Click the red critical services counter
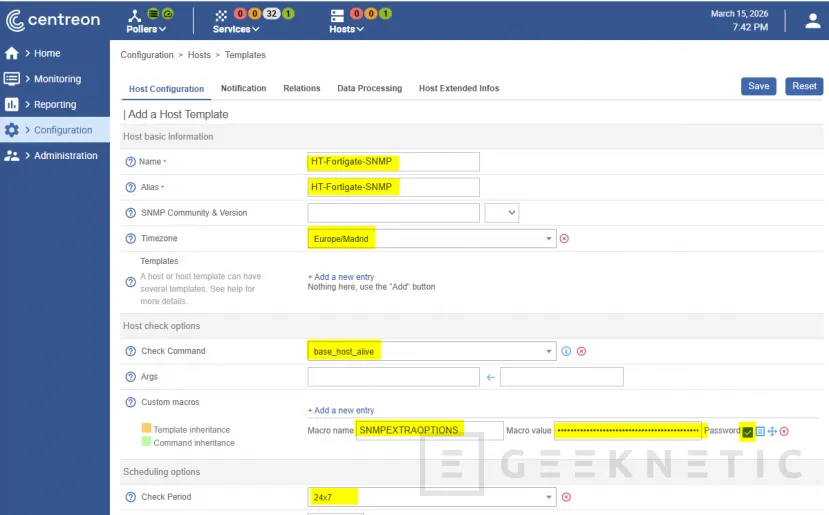 tap(240, 14)
